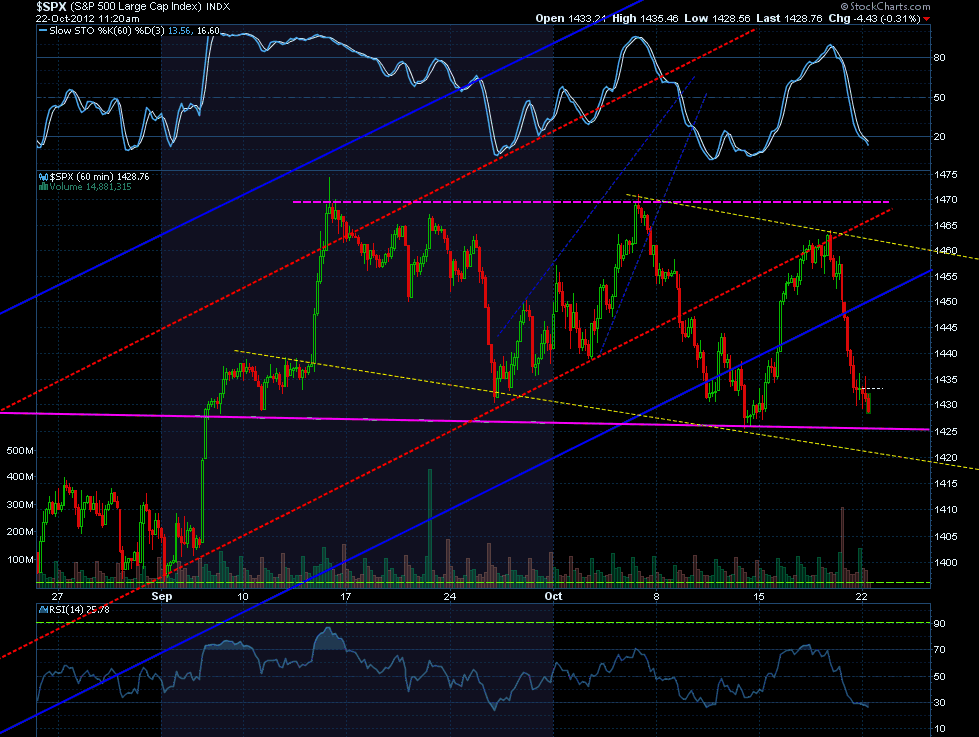Viewport: 979px width, 737px height.
Task: Select the $SPX ticker title
Action: coord(51,7)
